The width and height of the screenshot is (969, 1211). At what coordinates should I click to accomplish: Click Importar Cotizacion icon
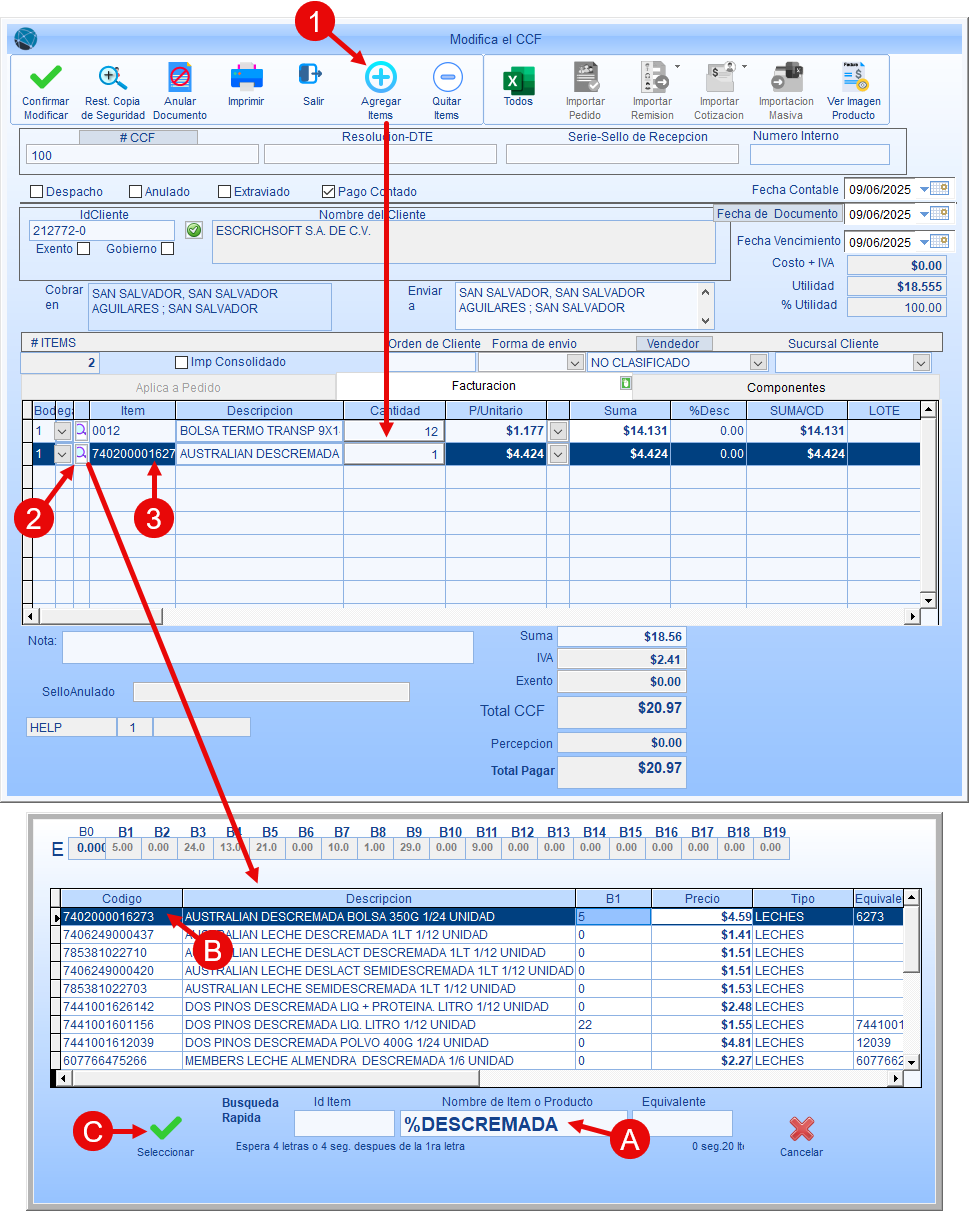(x=720, y=78)
